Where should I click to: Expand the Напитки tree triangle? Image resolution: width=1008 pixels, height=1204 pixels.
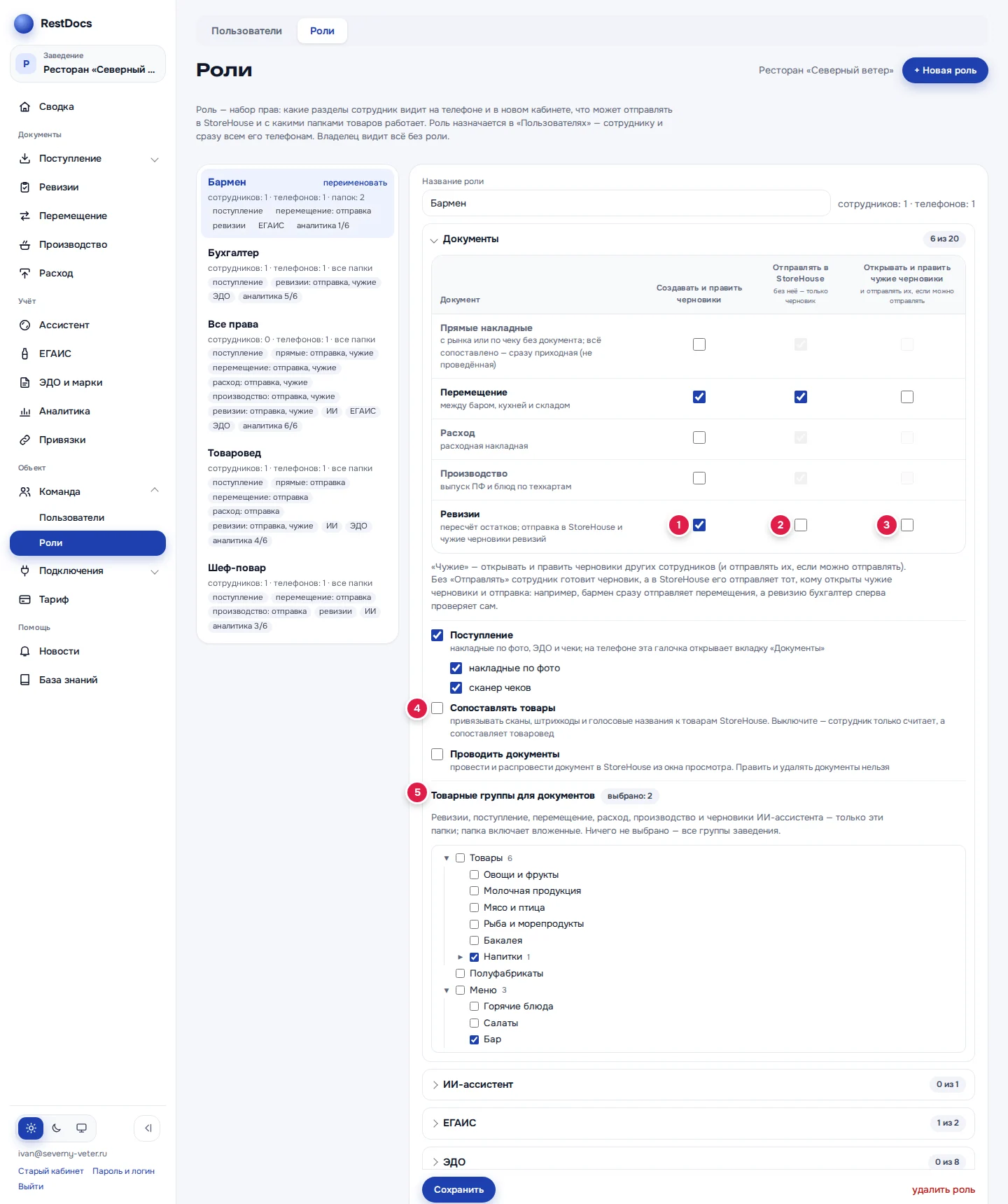pos(461,957)
